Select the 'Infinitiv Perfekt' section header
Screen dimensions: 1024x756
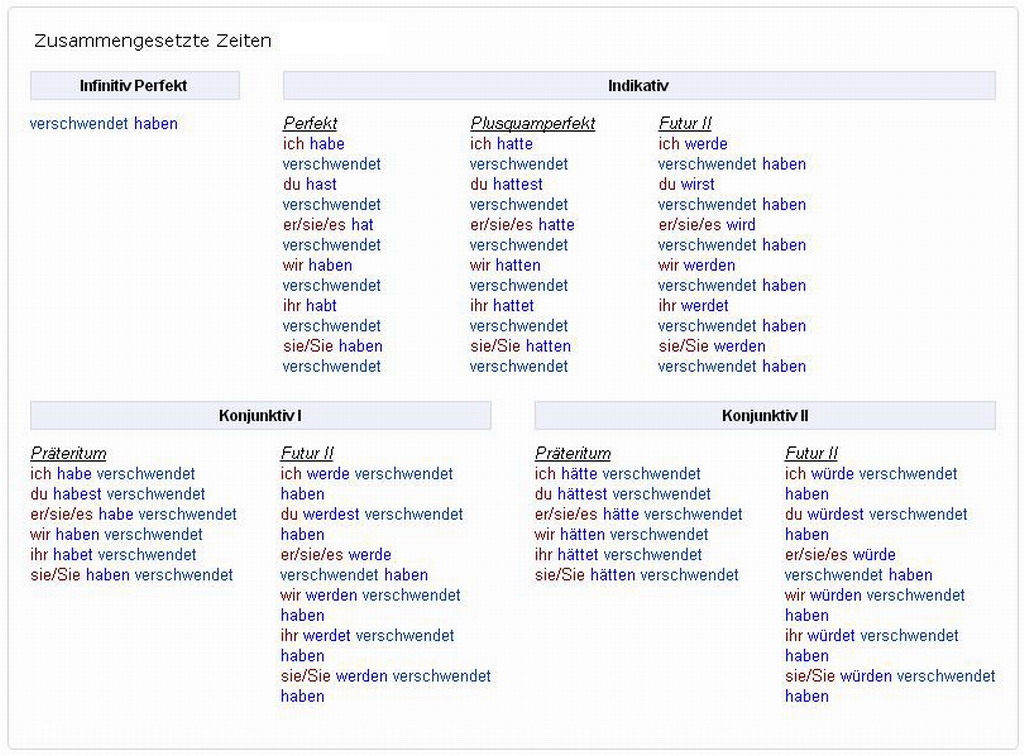[x=134, y=86]
